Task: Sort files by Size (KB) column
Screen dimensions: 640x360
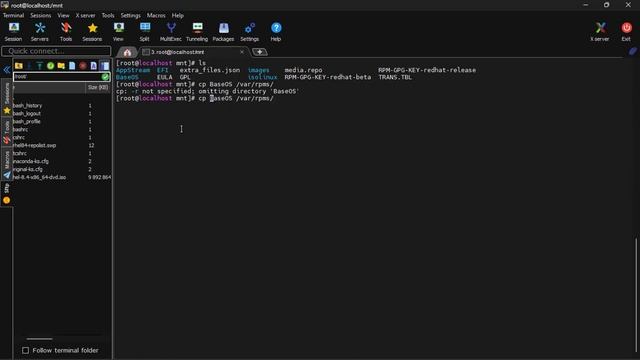Action: pyautogui.click(x=98, y=87)
